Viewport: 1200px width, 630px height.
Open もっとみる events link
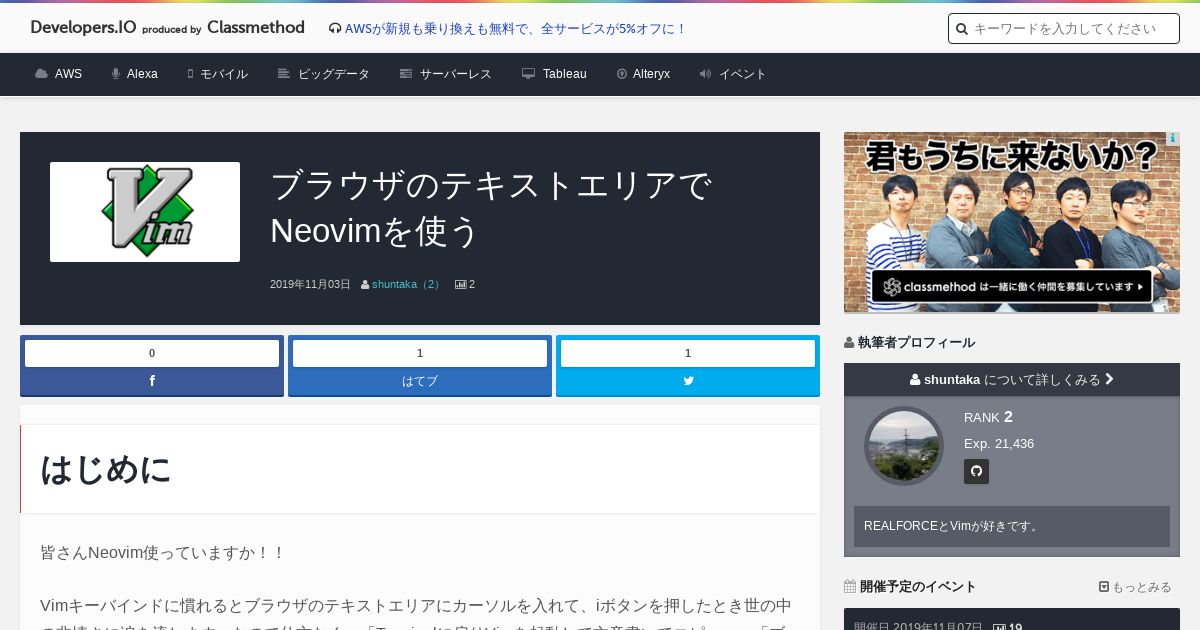[x=1135, y=587]
